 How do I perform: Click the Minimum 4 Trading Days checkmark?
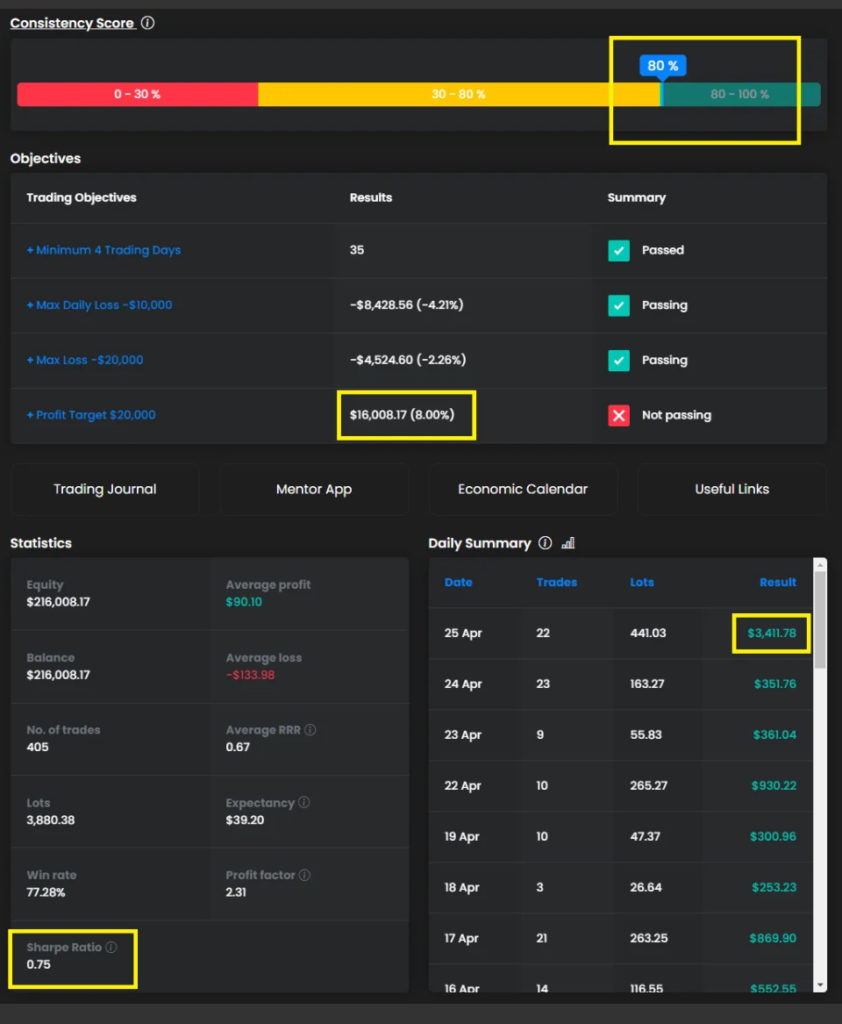coord(619,250)
